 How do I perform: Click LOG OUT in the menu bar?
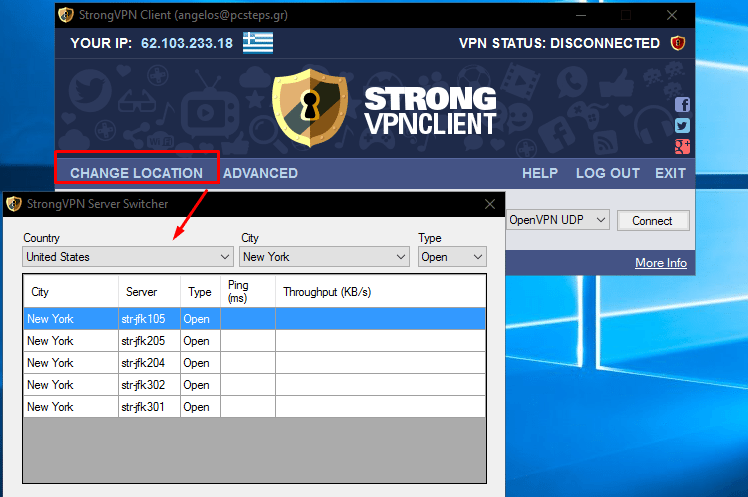tap(608, 173)
